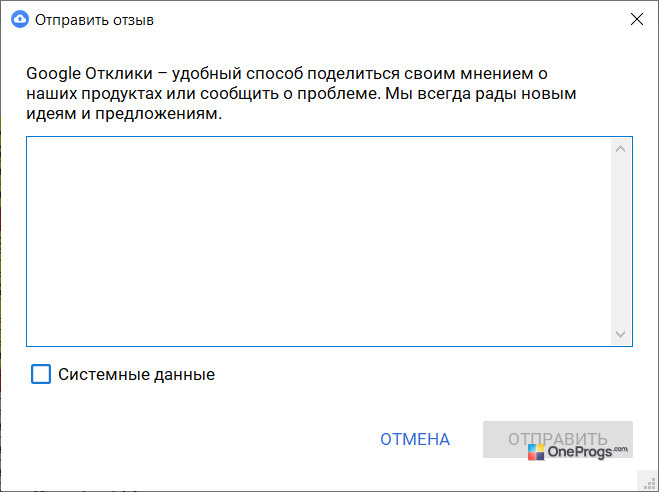Click the scrollbar up arrow in text area
Image resolution: width=659 pixels, height=492 pixels.
(x=620, y=149)
